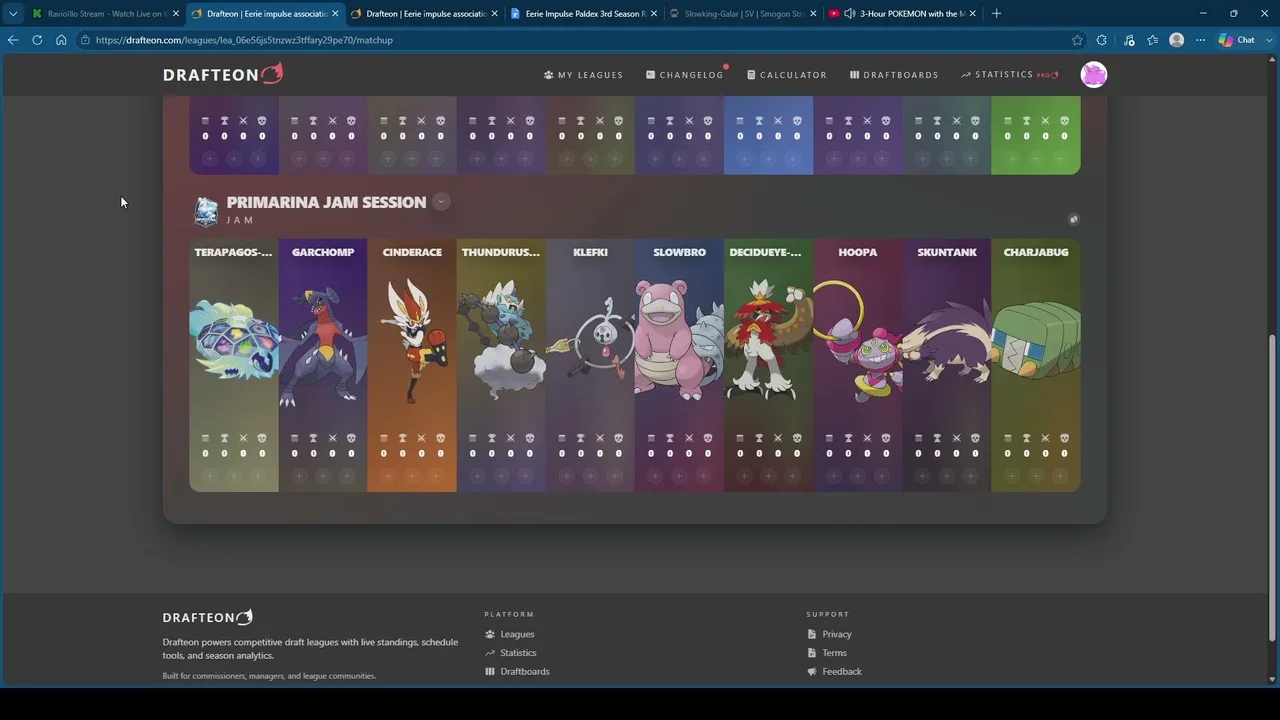Click the trophy icon on the Cinderace card
This screenshot has width=1280, height=720.
pos(402,438)
